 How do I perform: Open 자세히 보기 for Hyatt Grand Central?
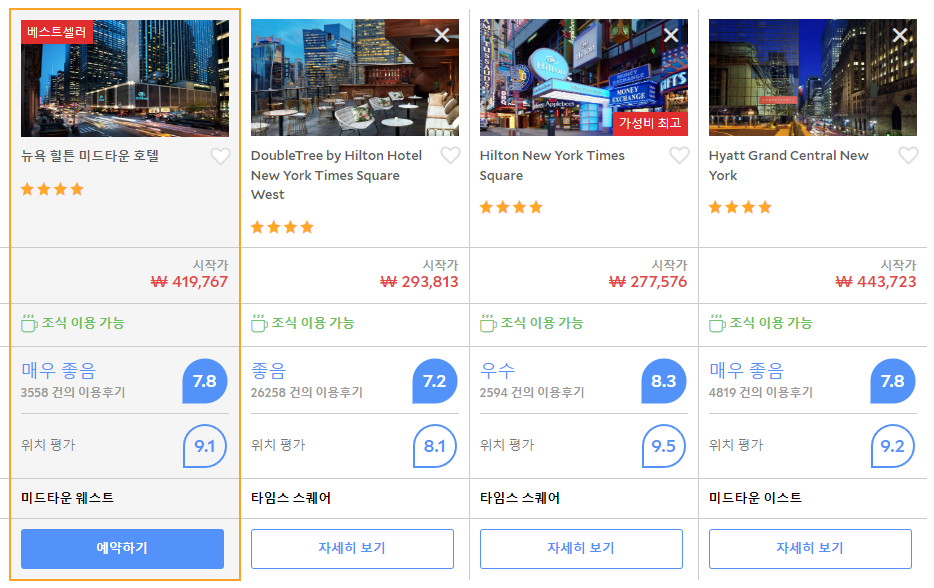810,549
